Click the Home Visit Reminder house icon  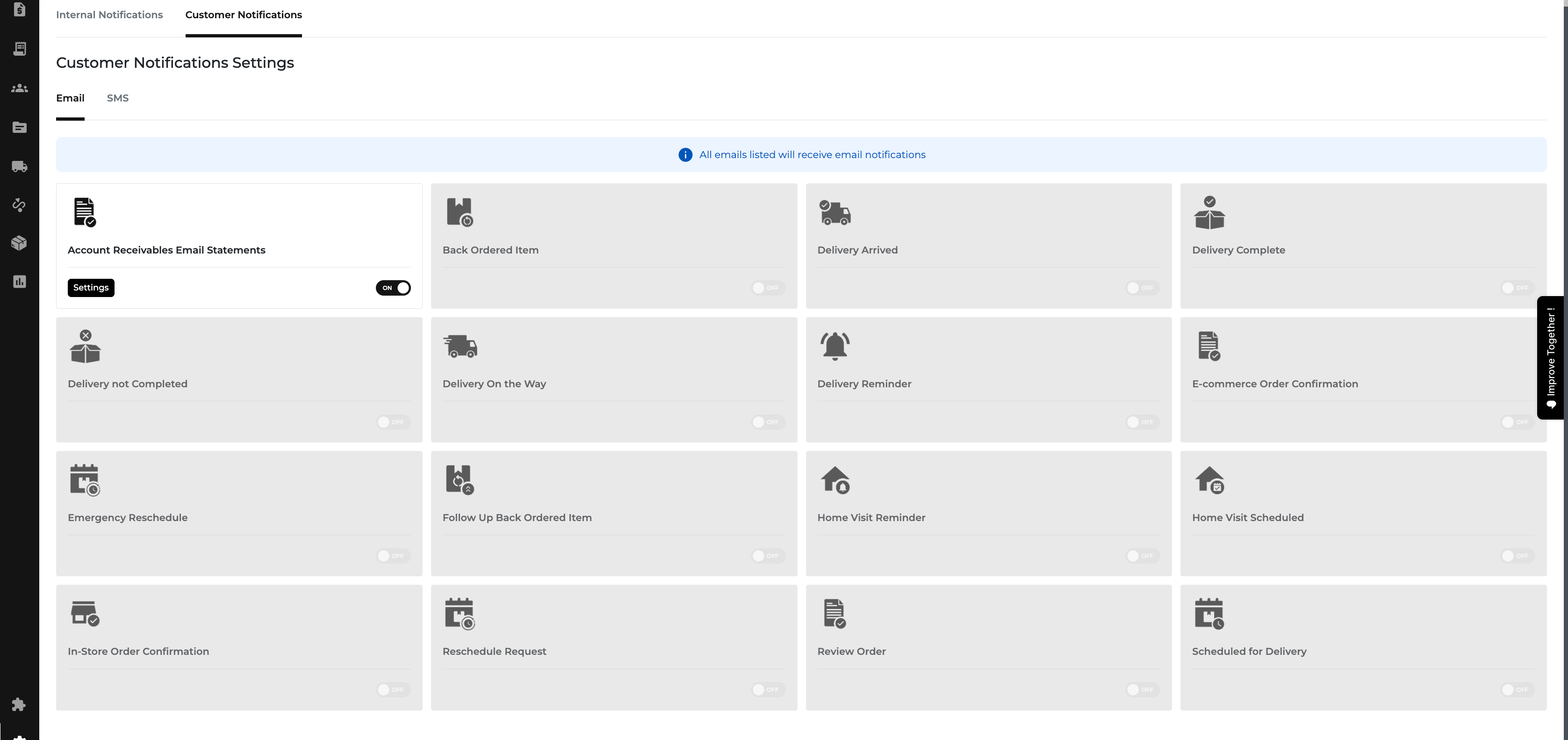coord(835,480)
